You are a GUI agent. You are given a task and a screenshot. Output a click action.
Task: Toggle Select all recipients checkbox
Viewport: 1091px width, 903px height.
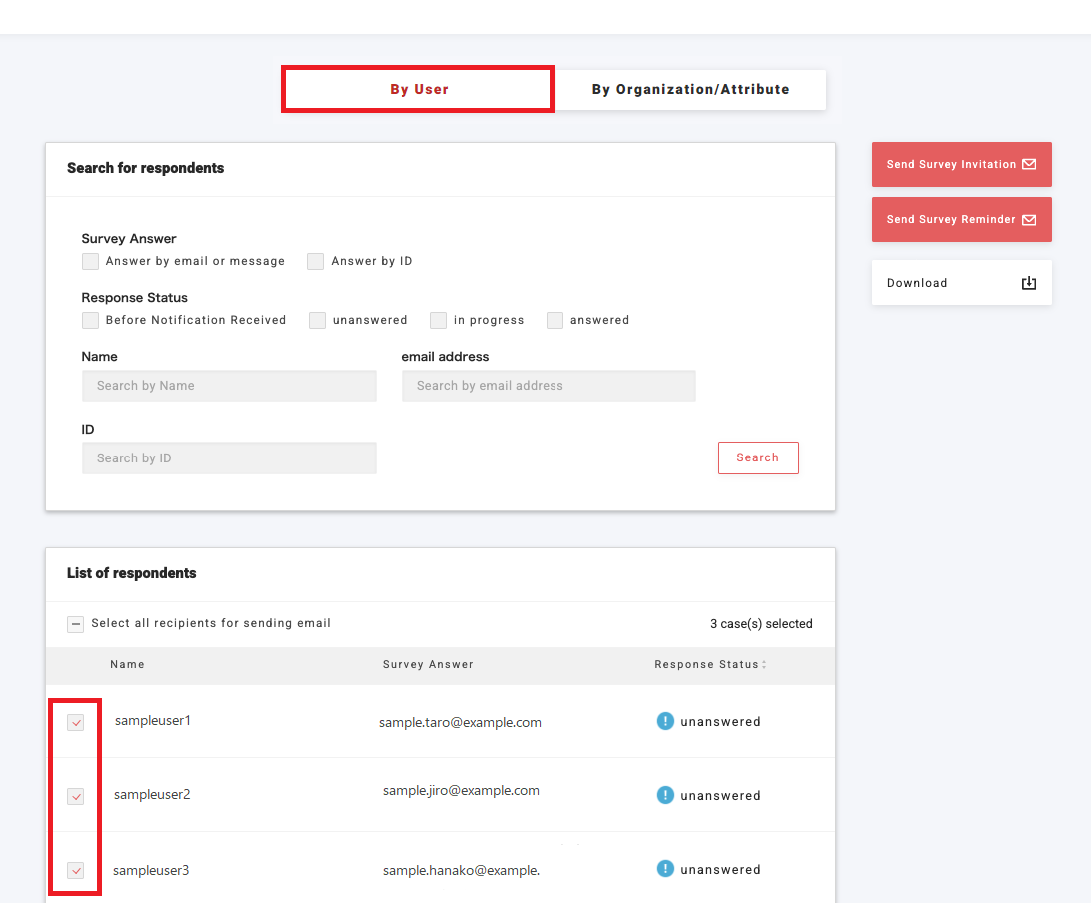(x=76, y=624)
